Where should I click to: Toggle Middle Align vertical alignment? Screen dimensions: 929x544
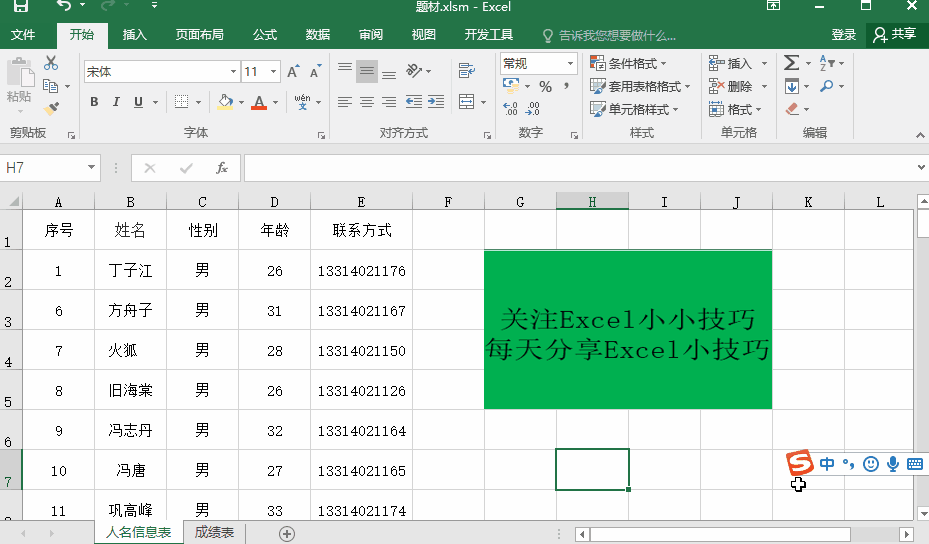367,72
